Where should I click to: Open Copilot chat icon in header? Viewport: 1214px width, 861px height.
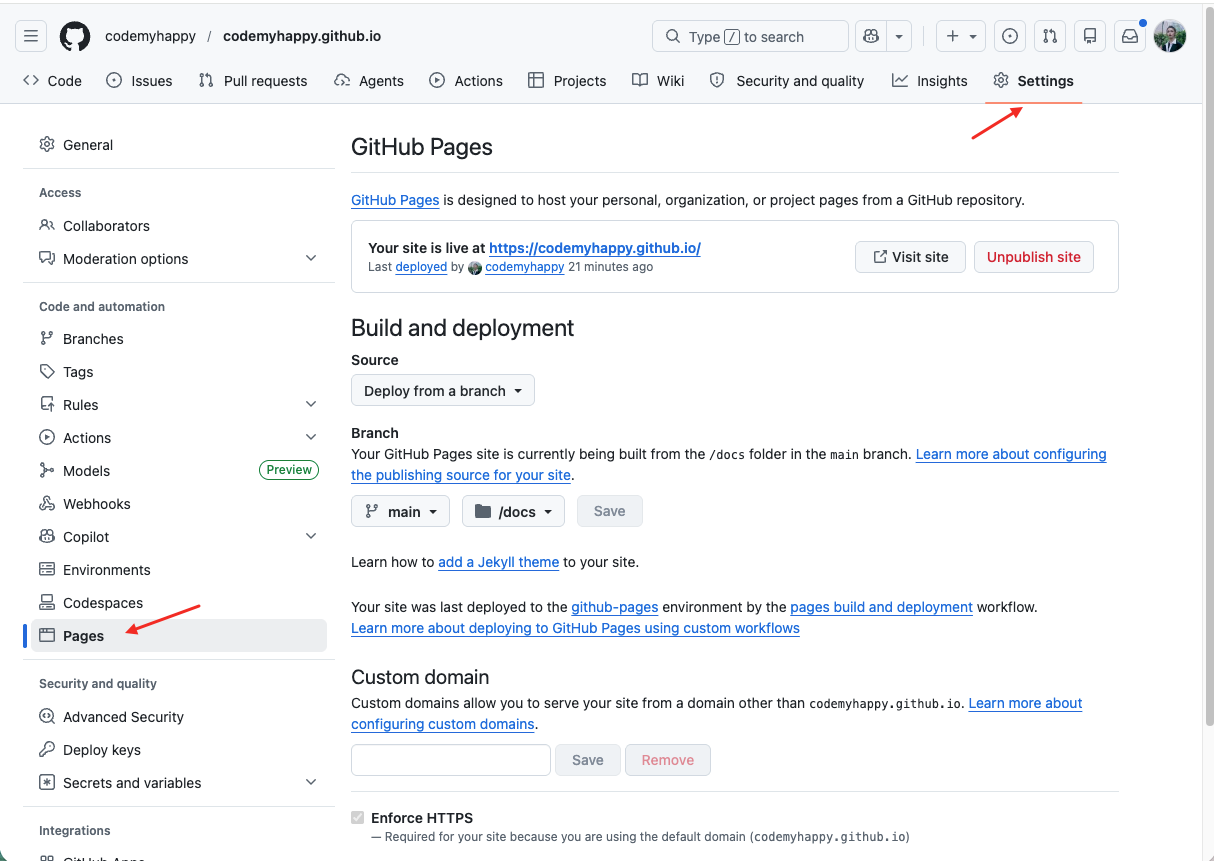(871, 36)
